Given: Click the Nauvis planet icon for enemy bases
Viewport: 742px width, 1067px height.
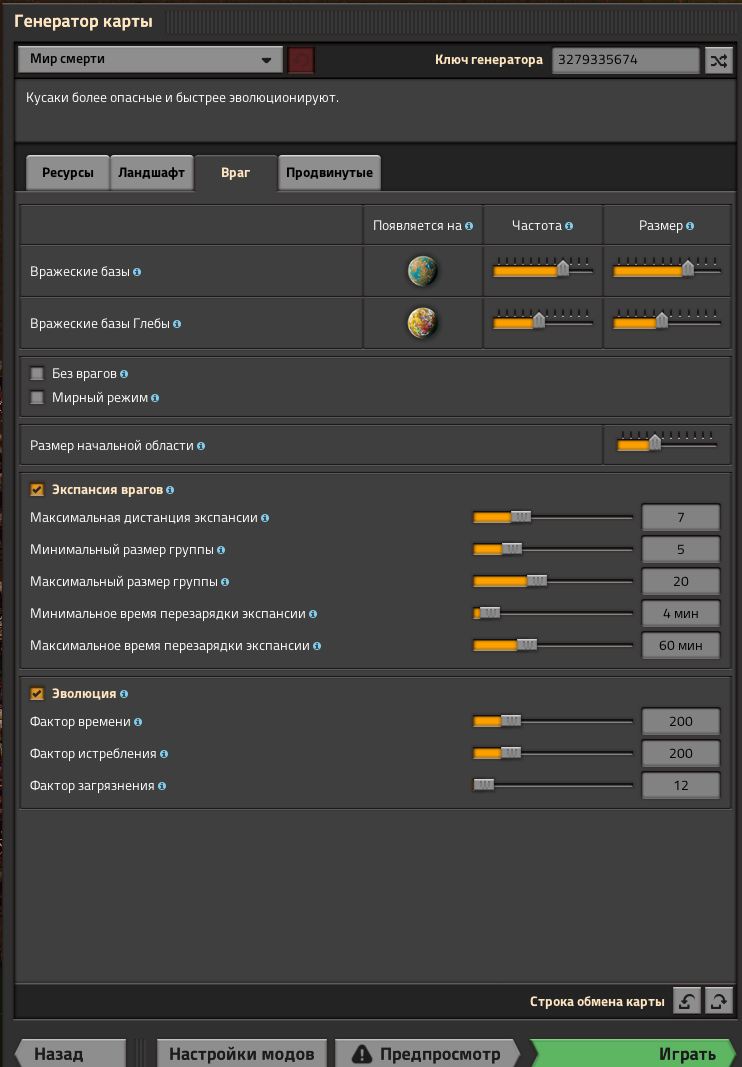Looking at the screenshot, I should pyautogui.click(x=422, y=271).
